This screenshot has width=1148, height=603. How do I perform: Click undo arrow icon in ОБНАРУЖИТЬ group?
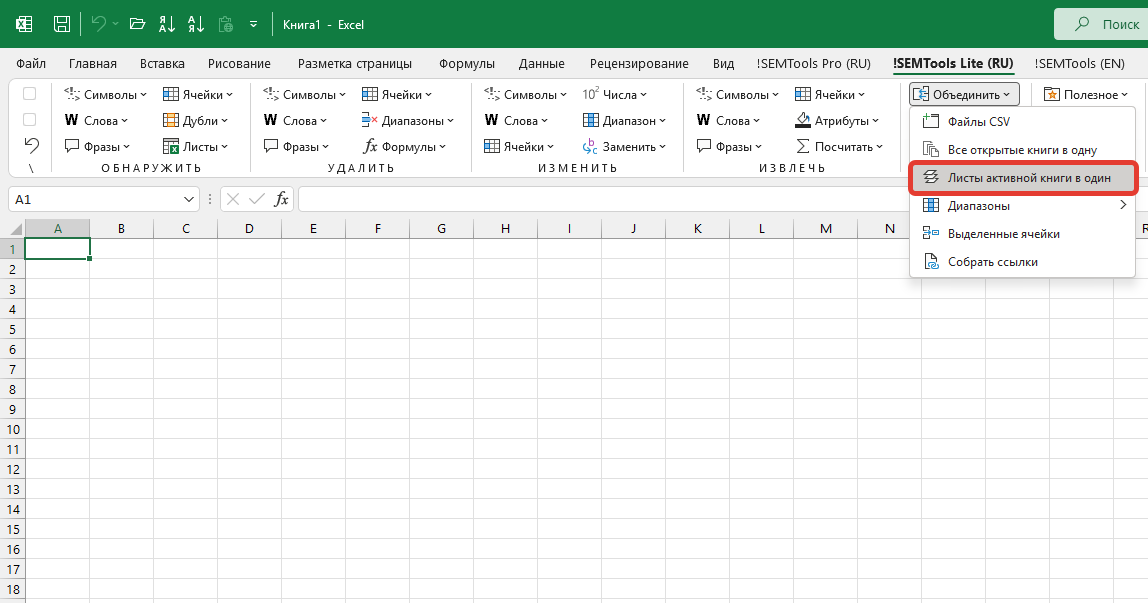click(31, 146)
